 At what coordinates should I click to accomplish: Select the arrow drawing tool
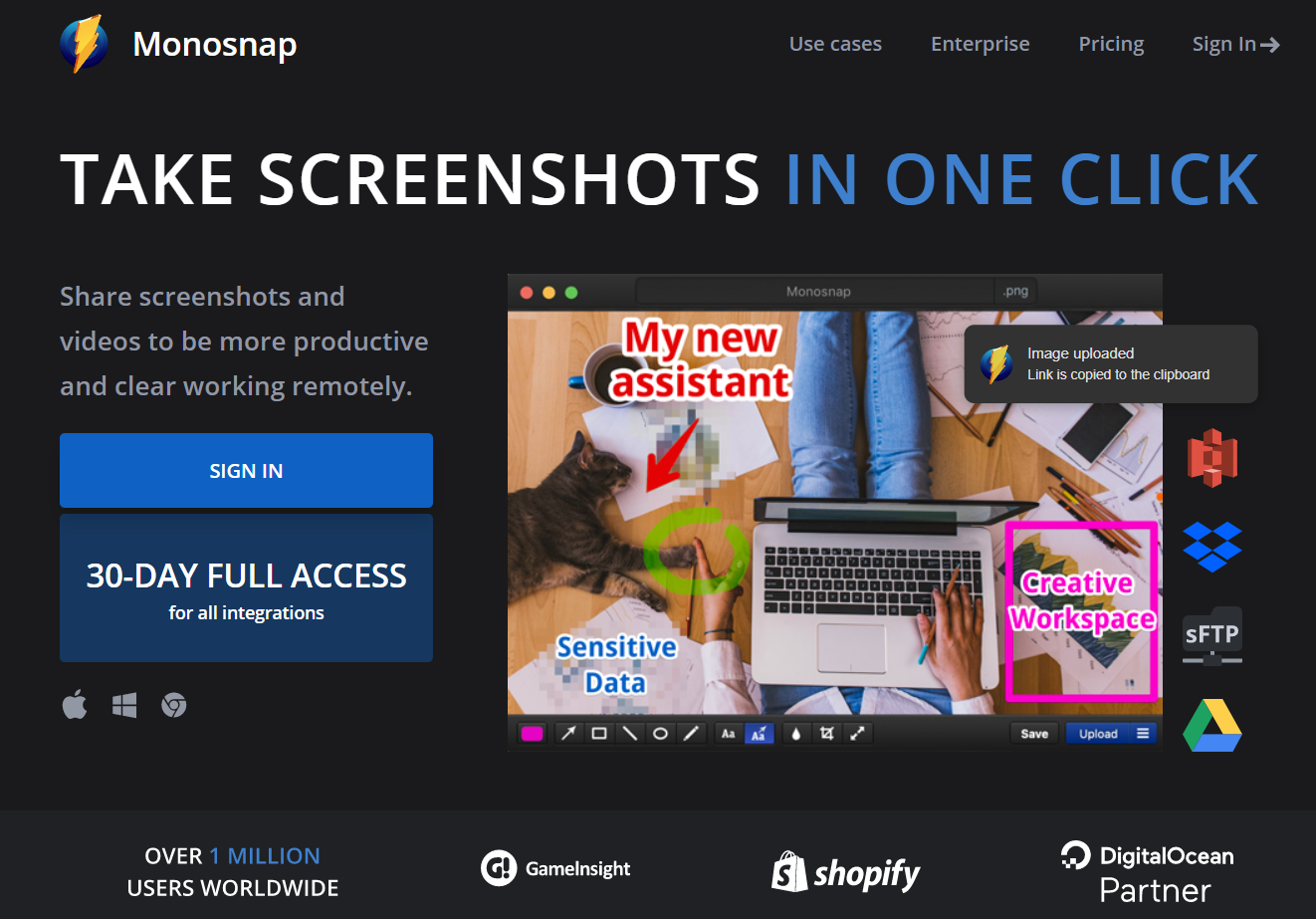coord(568,734)
